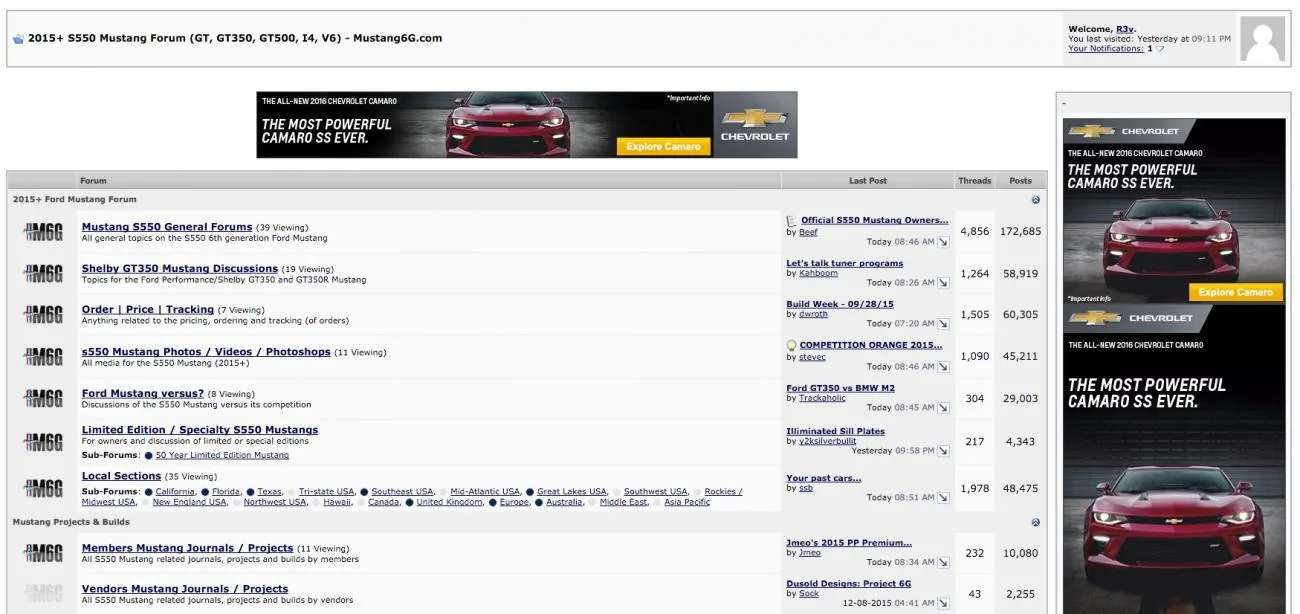Viewport: 1300px width, 614px height.
Task: Go to last post arrow for Jmeo's 2015 PP Premium
Action: [x=943, y=563]
